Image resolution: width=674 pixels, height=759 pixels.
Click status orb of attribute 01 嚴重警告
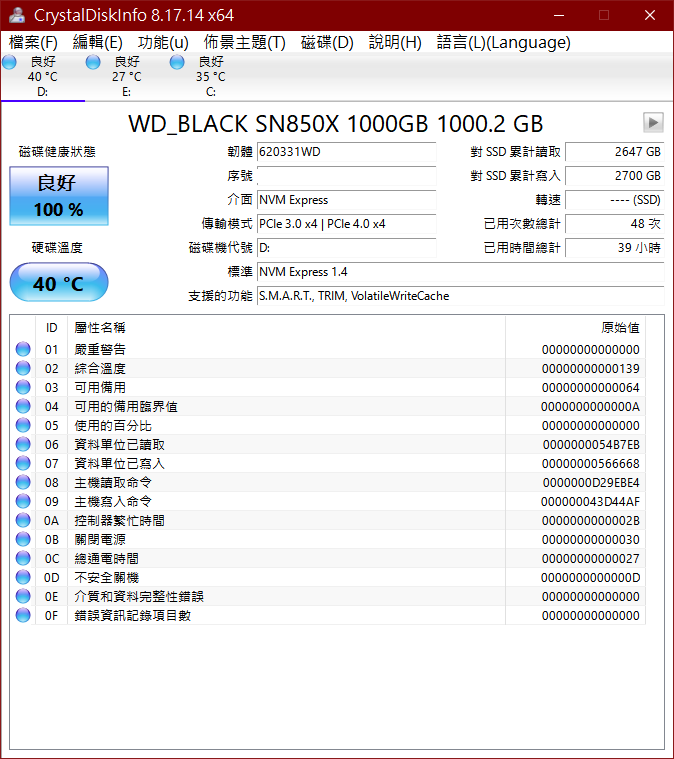23,349
